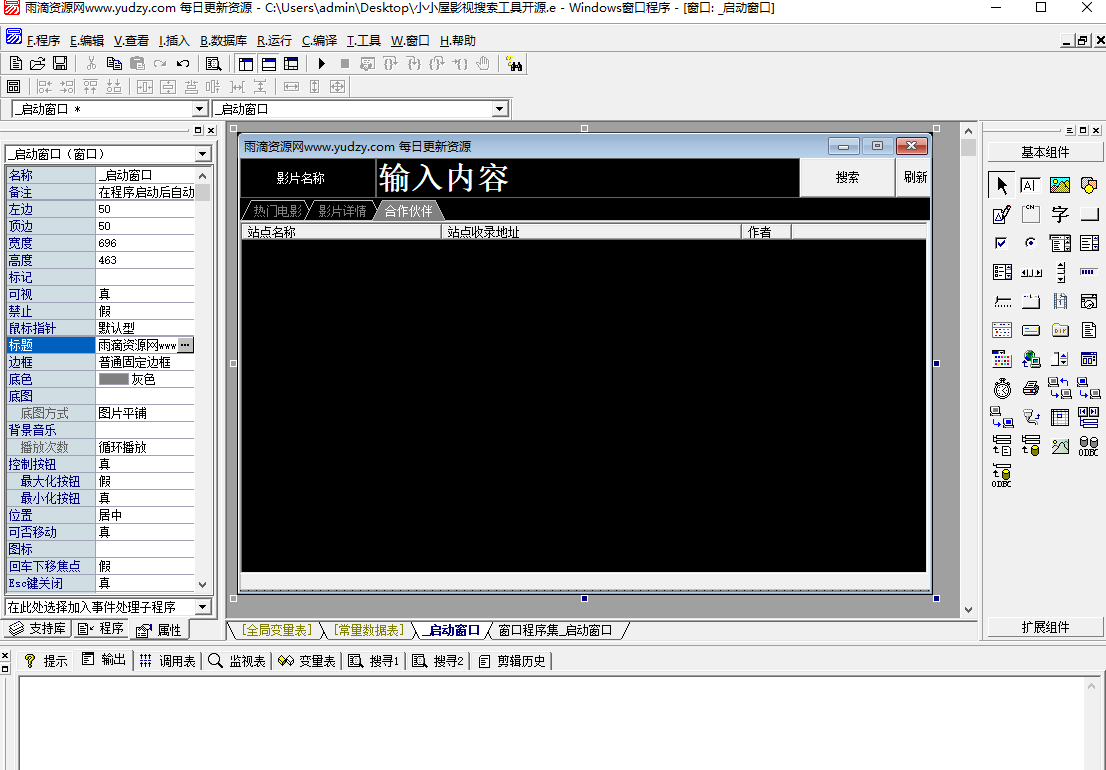Select the Label '字' component icon

coord(1060,214)
